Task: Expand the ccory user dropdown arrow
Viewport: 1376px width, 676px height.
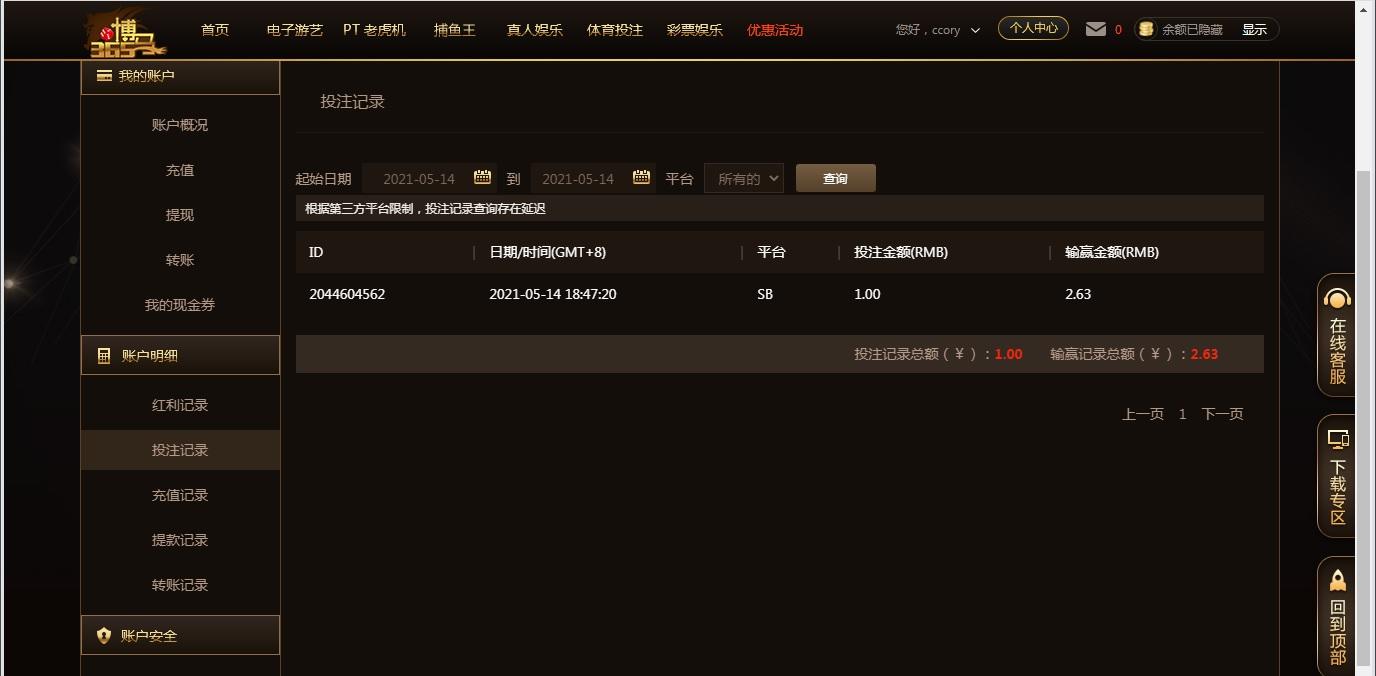Action: click(x=975, y=31)
